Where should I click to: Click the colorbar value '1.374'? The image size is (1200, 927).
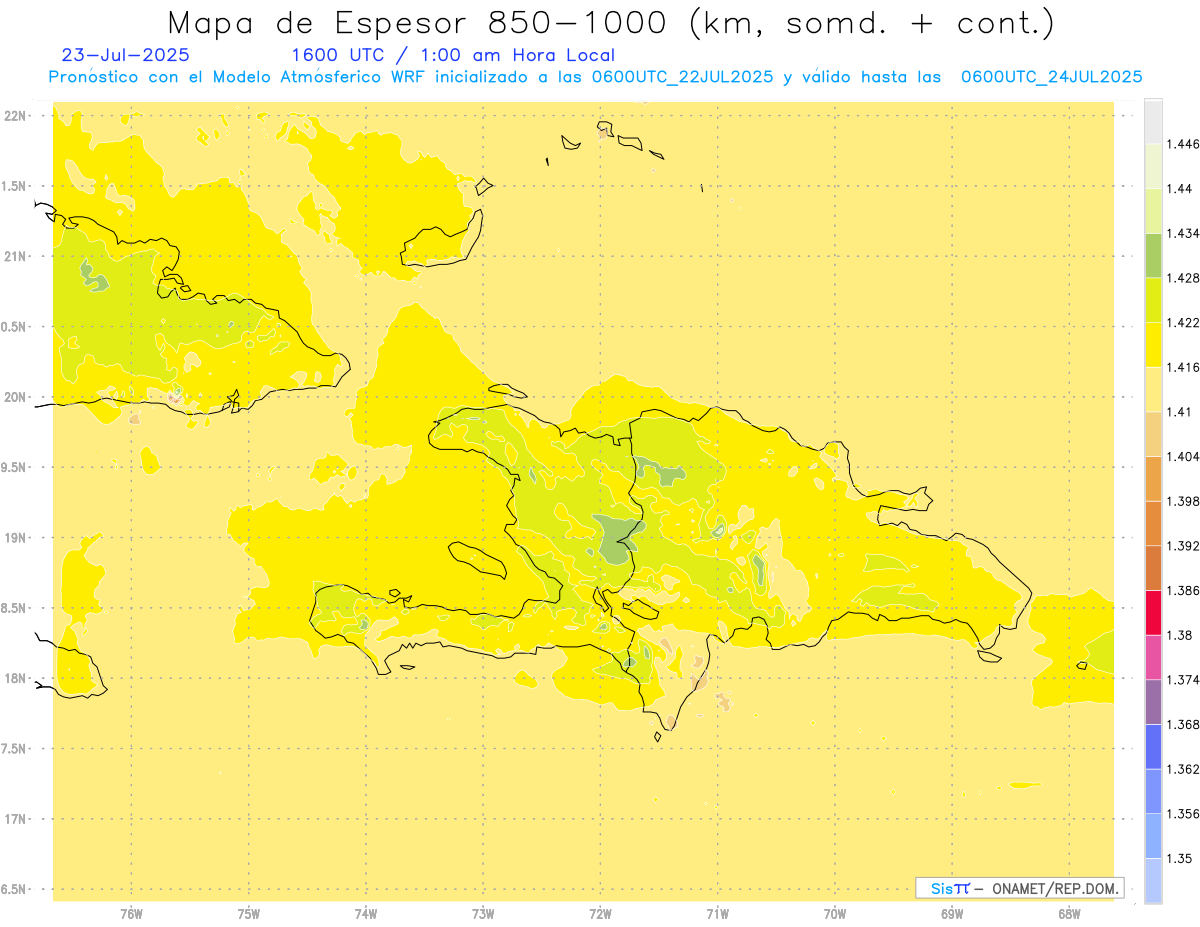1184,680
